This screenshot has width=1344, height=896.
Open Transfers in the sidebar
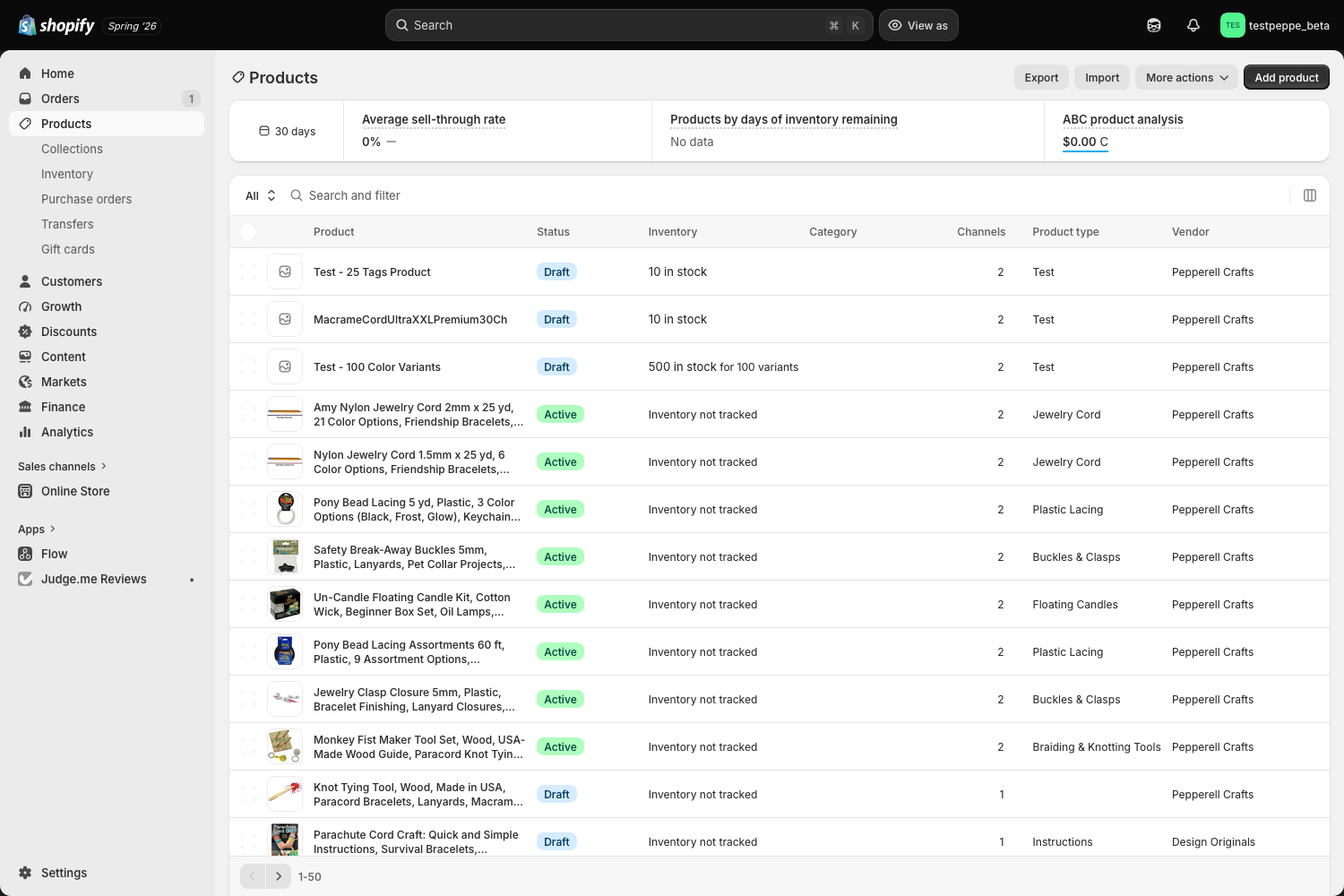click(x=67, y=224)
